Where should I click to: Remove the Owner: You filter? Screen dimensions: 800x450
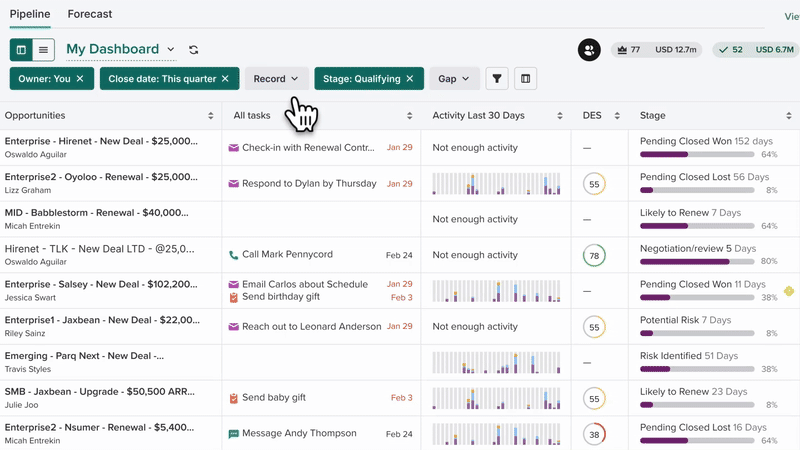click(x=80, y=79)
